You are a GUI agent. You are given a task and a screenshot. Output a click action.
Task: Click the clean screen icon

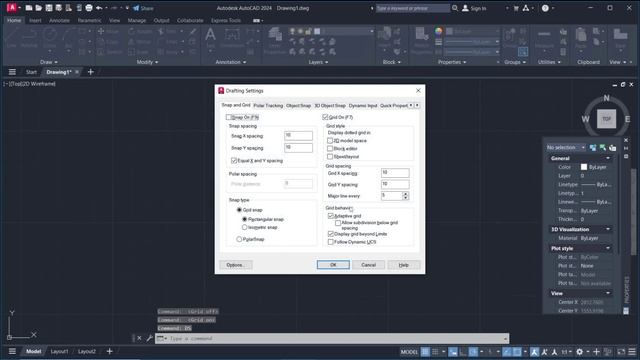pos(621,351)
